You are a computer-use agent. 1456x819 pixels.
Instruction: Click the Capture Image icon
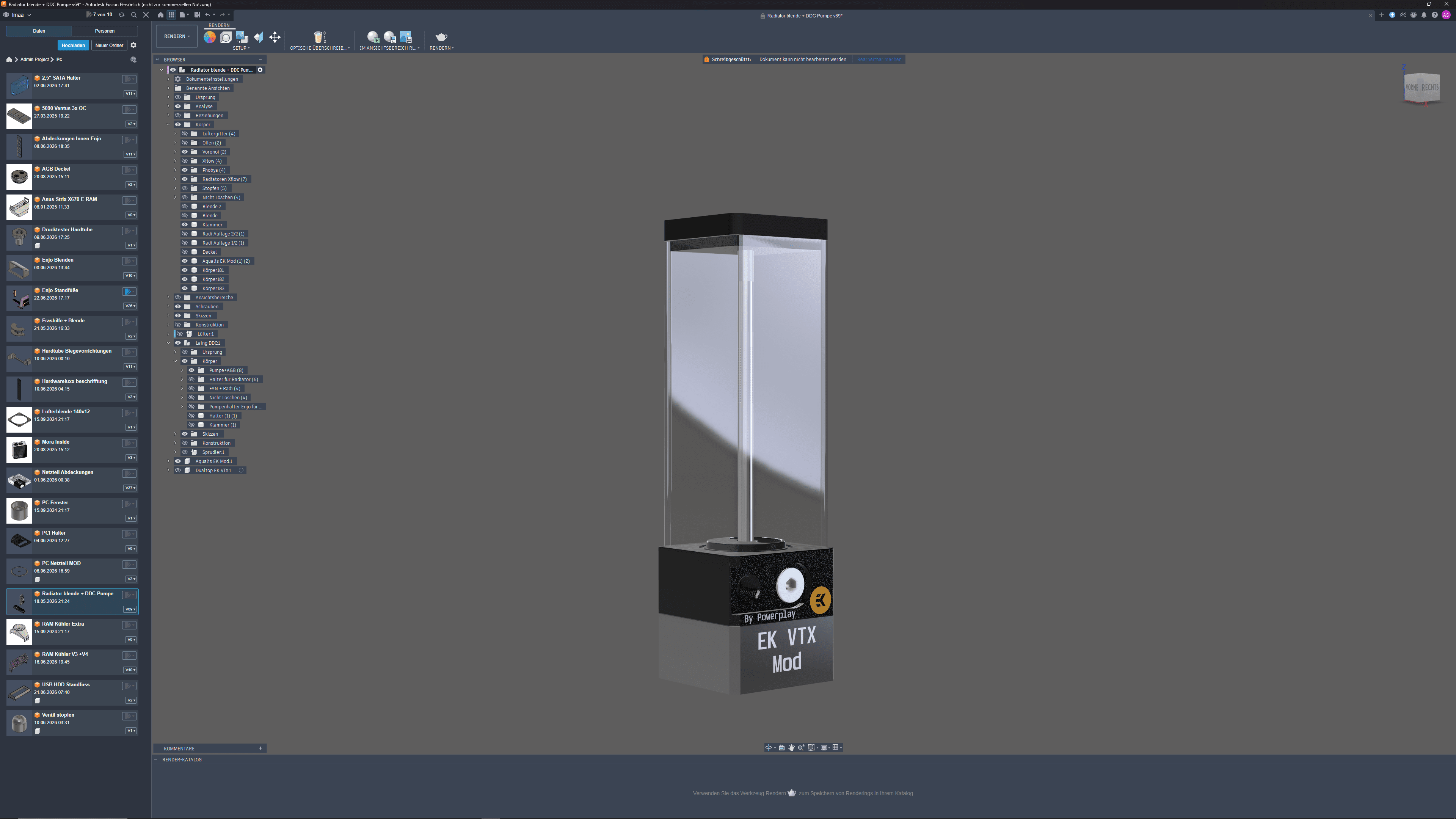click(x=406, y=37)
